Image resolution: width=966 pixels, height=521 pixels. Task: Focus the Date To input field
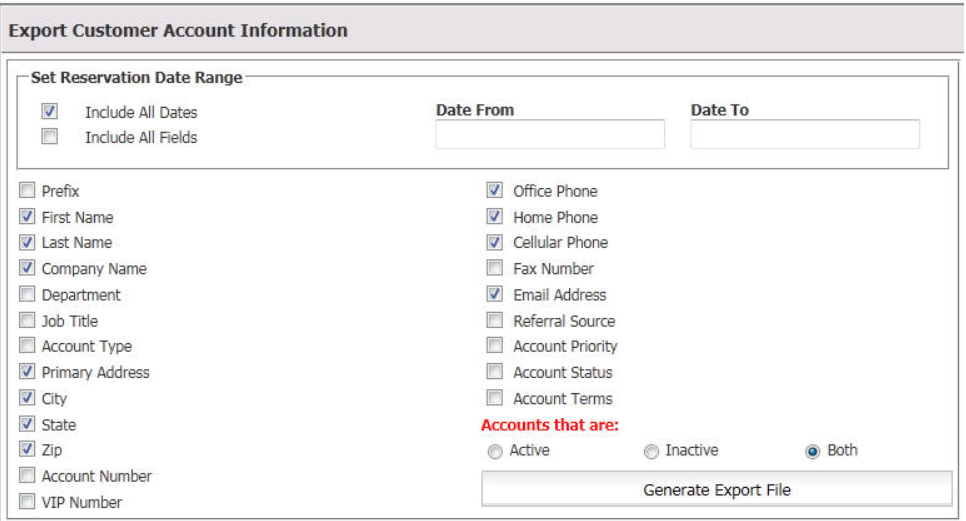tap(805, 135)
